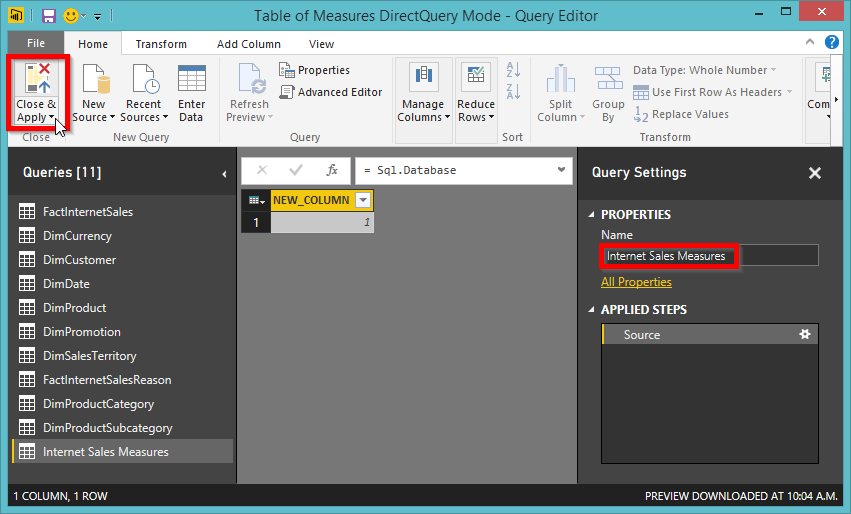Expand the formula bar with the chevron
The image size is (851, 514).
click(561, 170)
